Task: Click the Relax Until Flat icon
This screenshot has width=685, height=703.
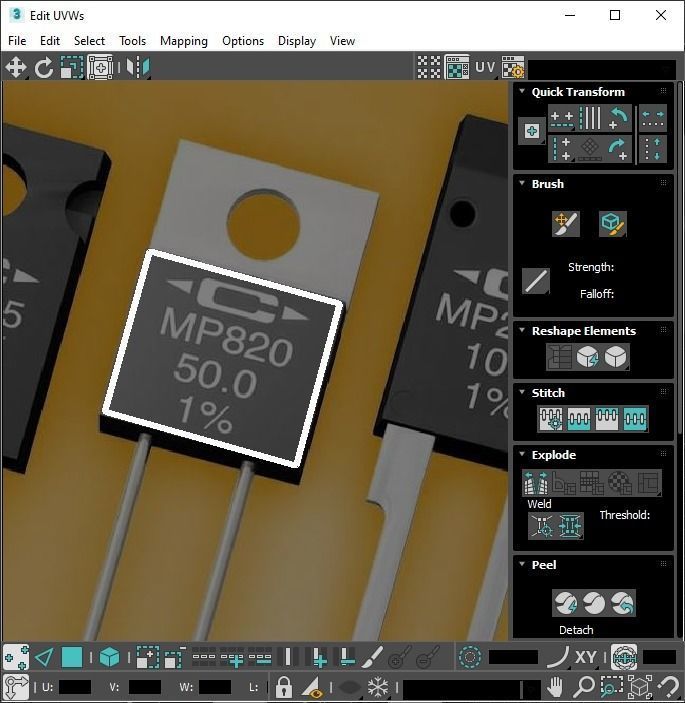Action: [x=587, y=357]
